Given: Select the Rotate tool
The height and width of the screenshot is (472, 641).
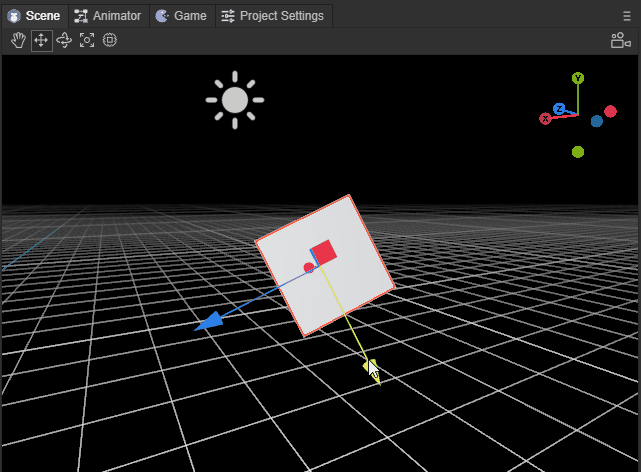Looking at the screenshot, I should (x=64, y=40).
